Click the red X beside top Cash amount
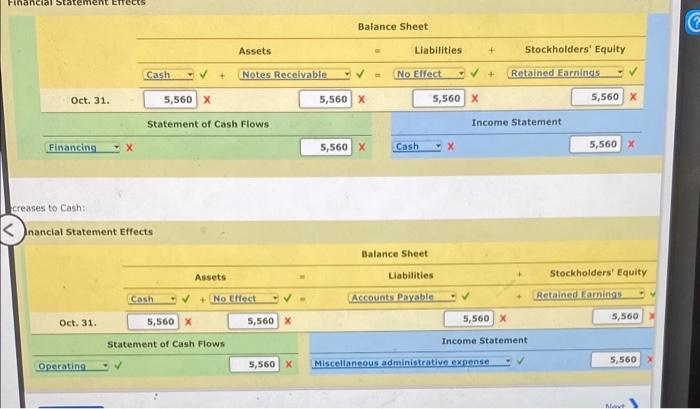 (x=207, y=100)
